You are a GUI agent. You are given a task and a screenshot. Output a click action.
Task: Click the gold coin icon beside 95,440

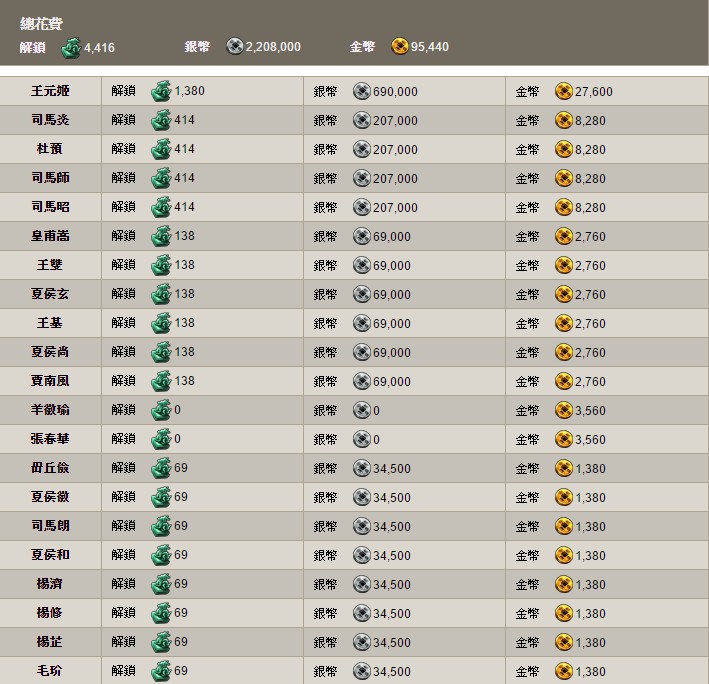point(400,46)
